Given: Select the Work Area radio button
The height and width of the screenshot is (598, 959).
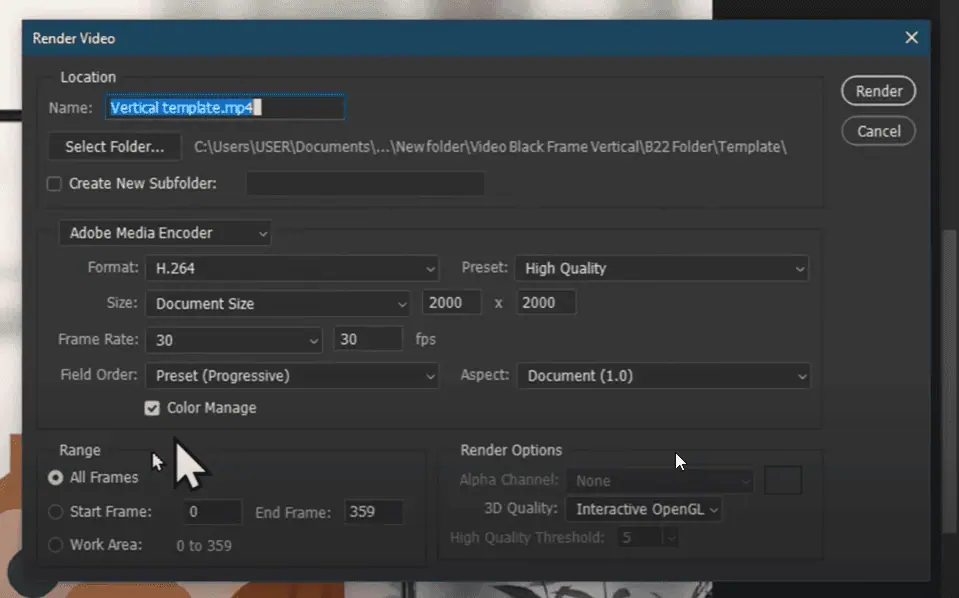Looking at the screenshot, I should [x=56, y=545].
